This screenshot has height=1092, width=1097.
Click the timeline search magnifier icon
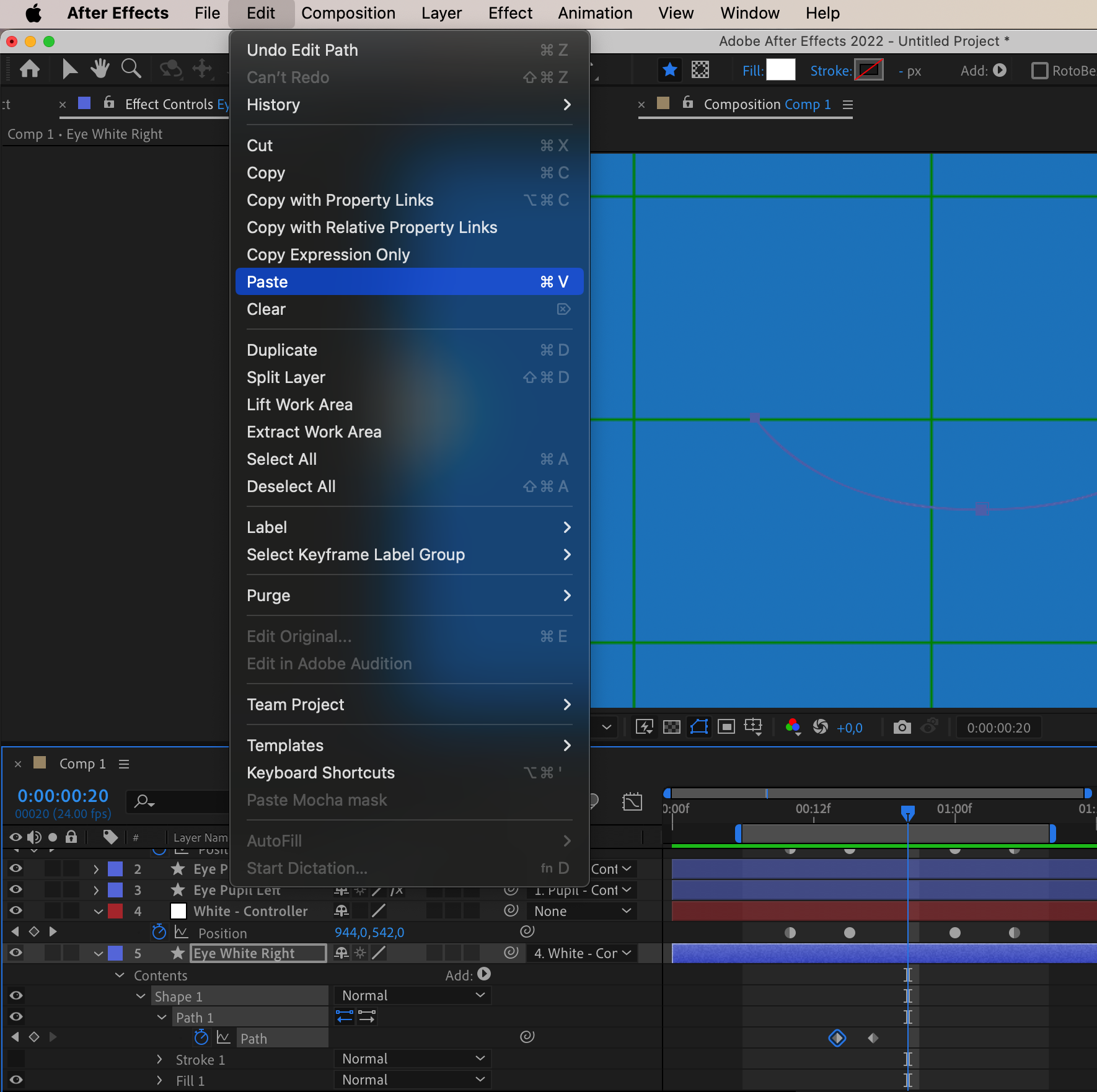click(x=144, y=801)
